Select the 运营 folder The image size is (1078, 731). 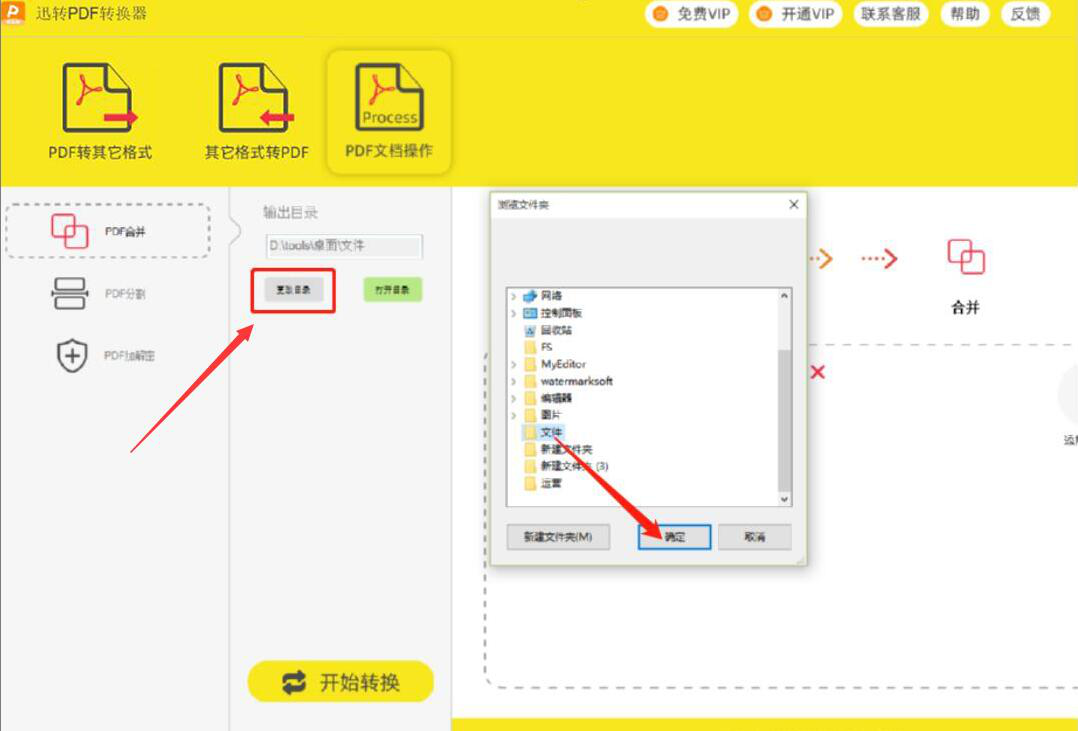pyautogui.click(x=551, y=483)
